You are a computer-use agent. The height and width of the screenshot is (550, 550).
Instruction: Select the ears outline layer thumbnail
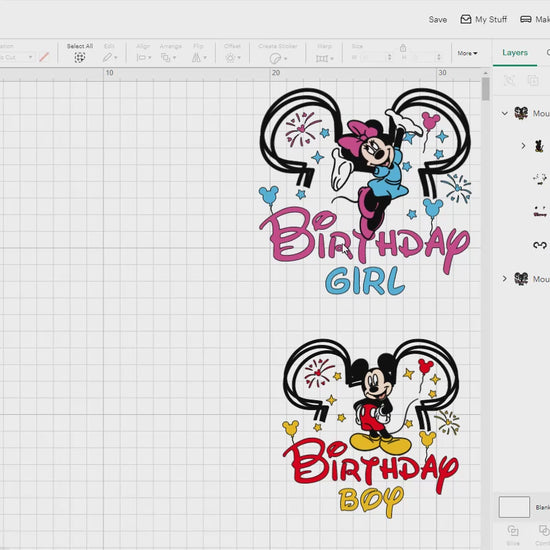tap(540, 245)
